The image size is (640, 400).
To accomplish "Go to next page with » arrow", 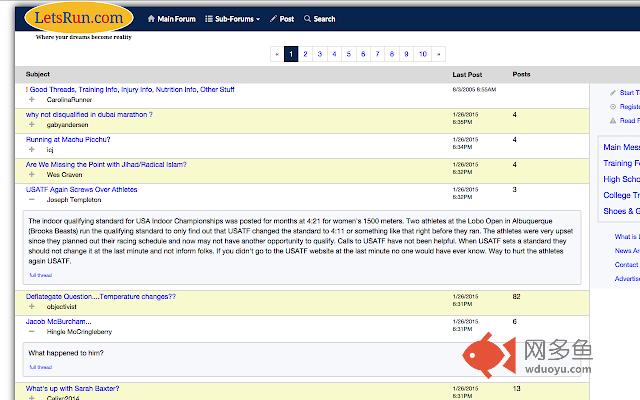I will tap(439, 54).
